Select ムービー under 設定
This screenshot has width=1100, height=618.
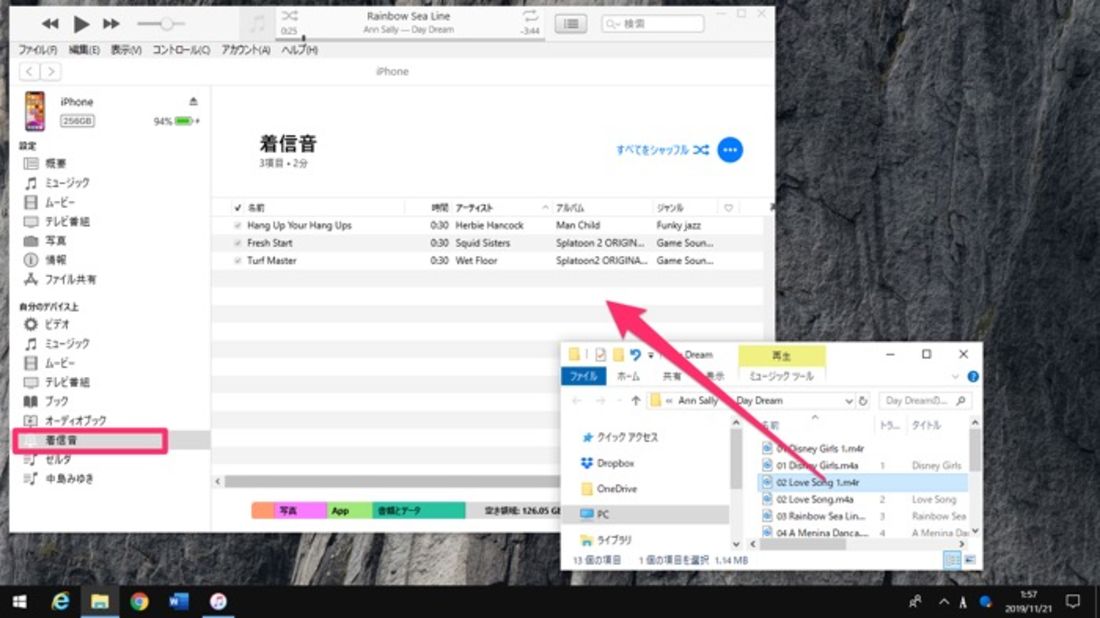pos(60,203)
